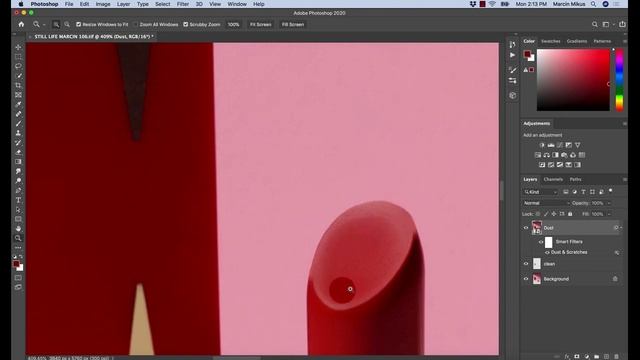Open search icon in options bar

pyautogui.click(x=595, y=24)
